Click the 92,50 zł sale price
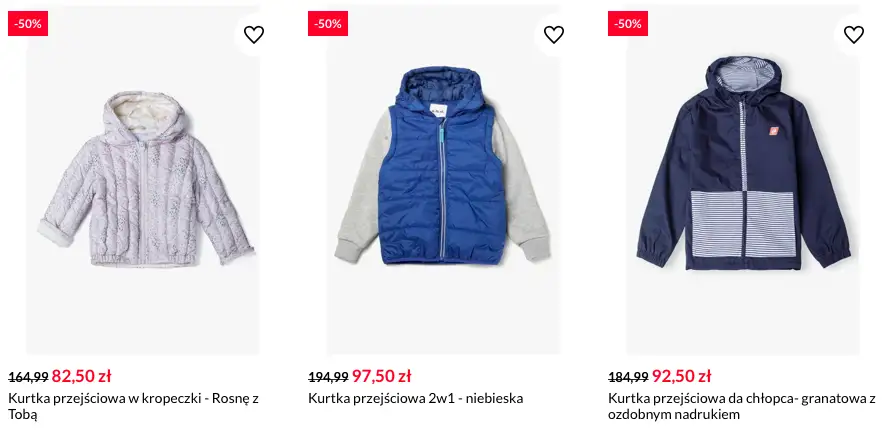The image size is (892, 436). 681,376
